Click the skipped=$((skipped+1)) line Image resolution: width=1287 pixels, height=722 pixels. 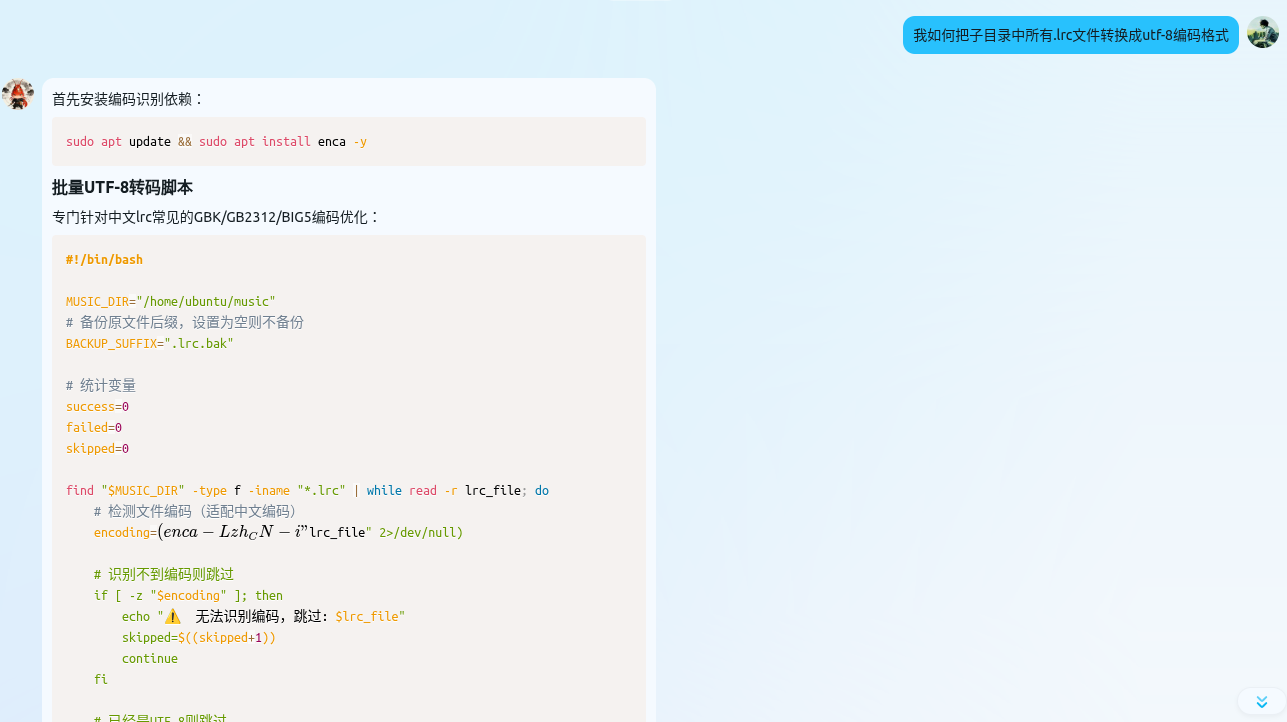[x=198, y=638]
